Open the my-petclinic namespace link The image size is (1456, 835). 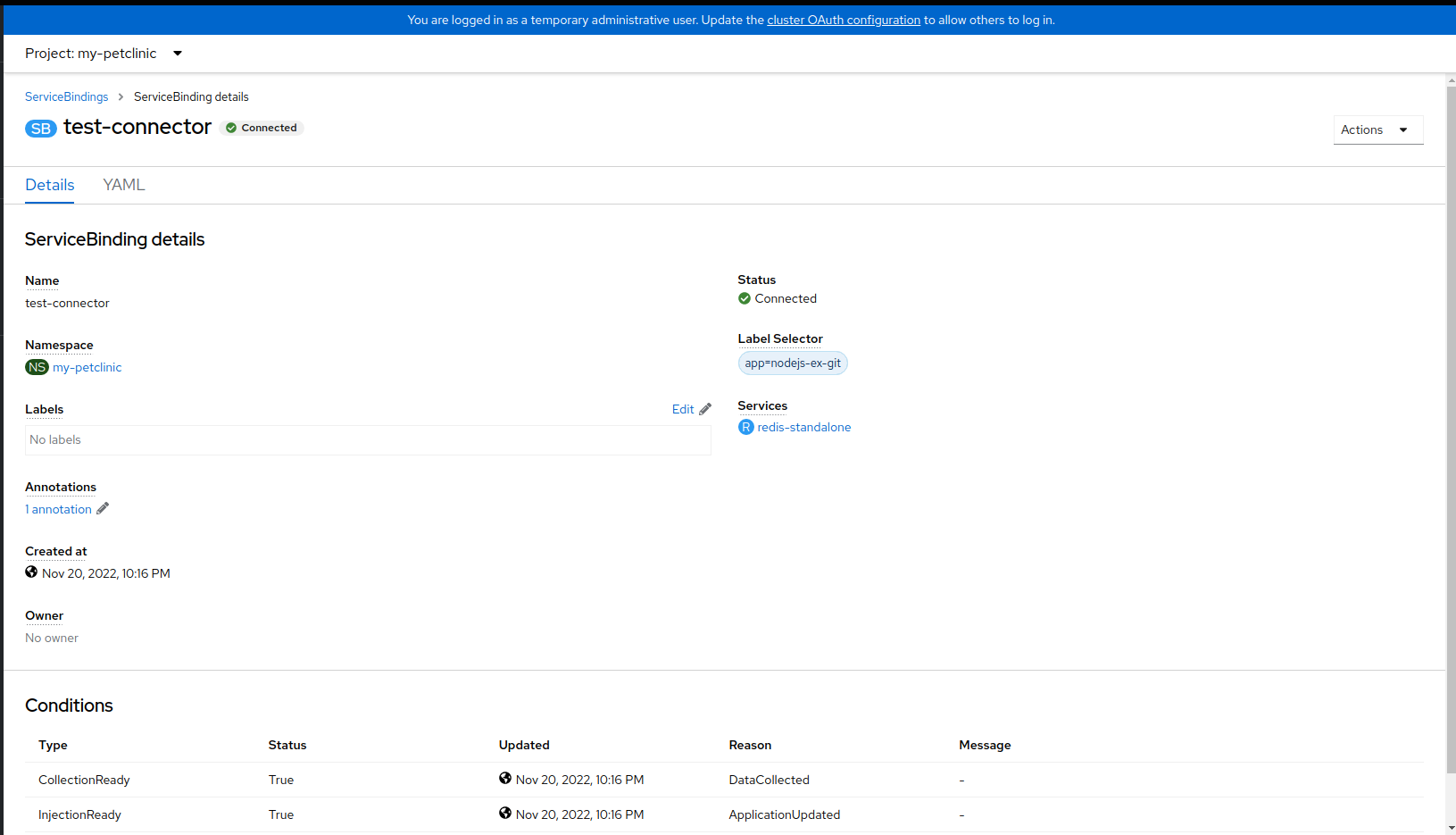point(87,367)
